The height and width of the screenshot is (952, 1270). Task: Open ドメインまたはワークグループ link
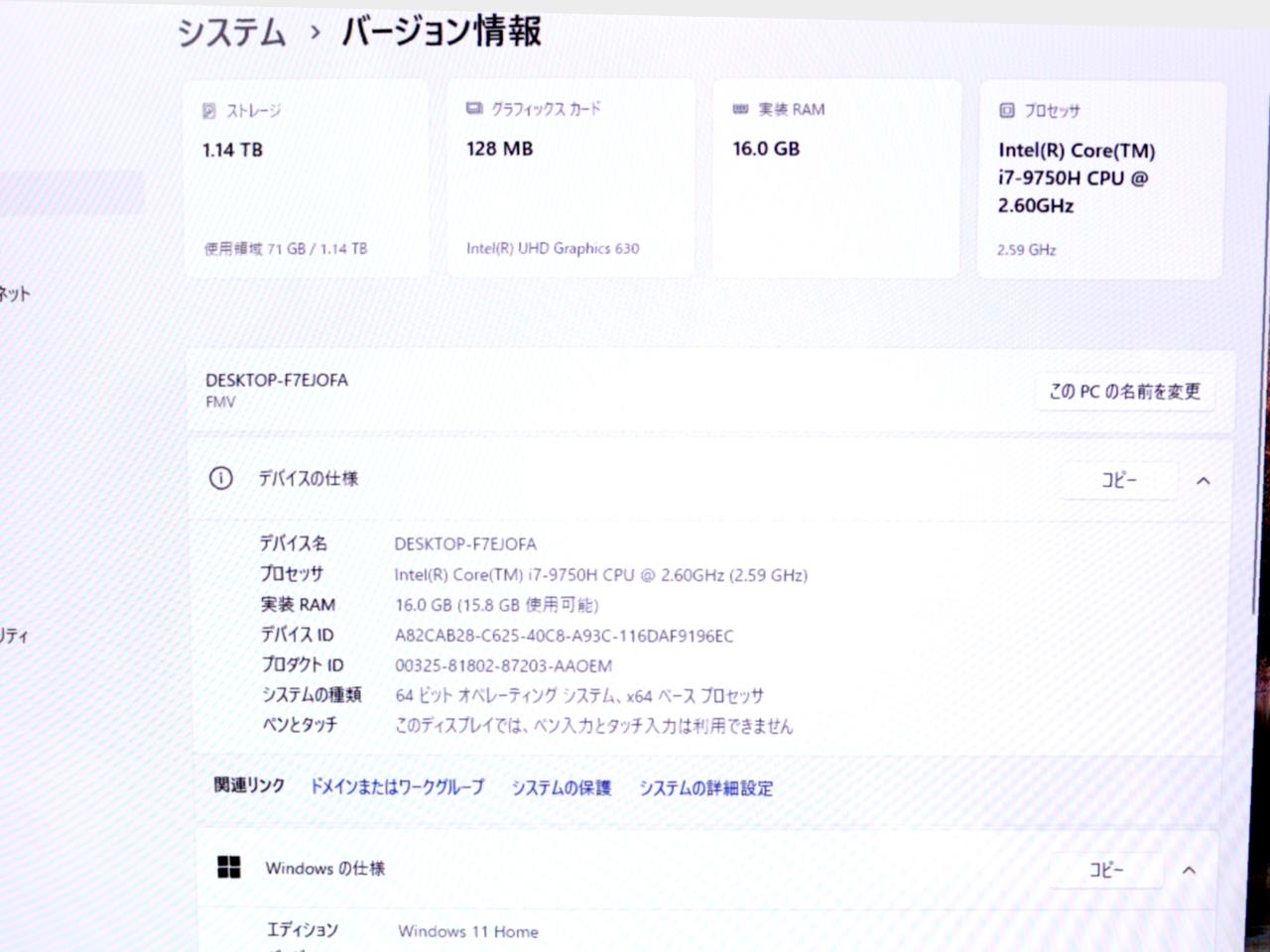397,786
